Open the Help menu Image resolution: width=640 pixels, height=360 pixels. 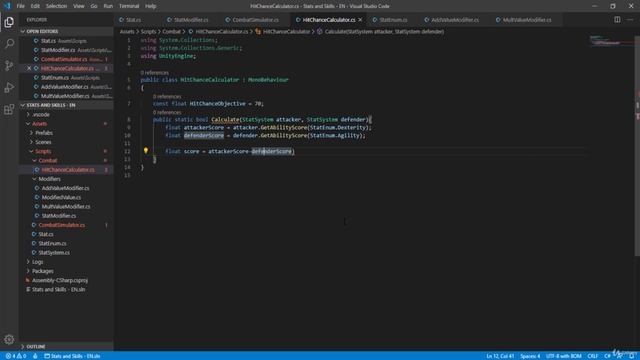pyautogui.click(x=151, y=6)
